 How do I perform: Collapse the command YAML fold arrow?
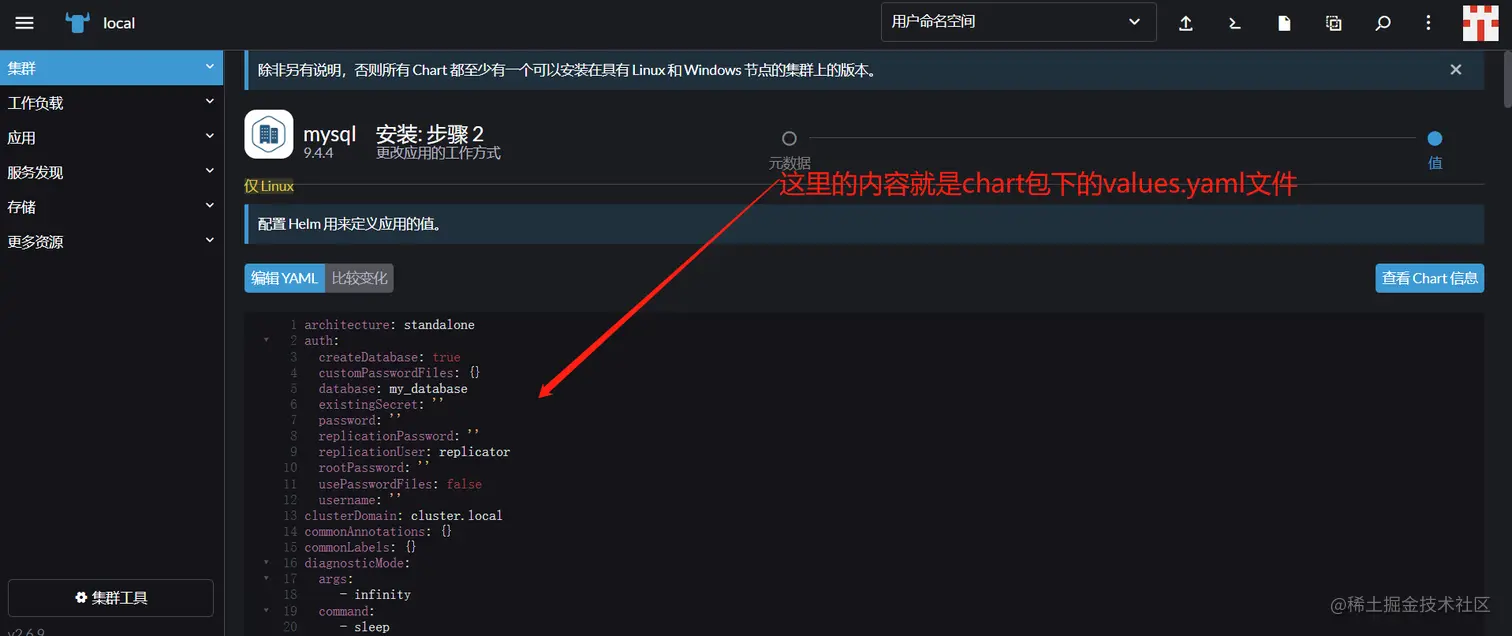266,611
